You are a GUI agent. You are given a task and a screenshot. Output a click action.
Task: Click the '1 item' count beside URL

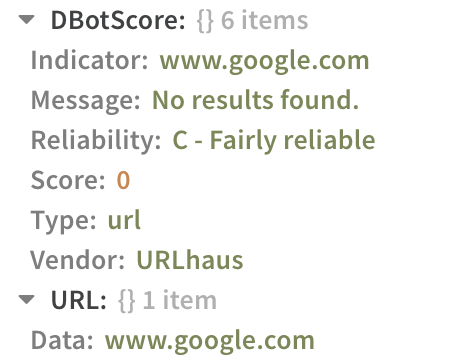click(x=180, y=300)
